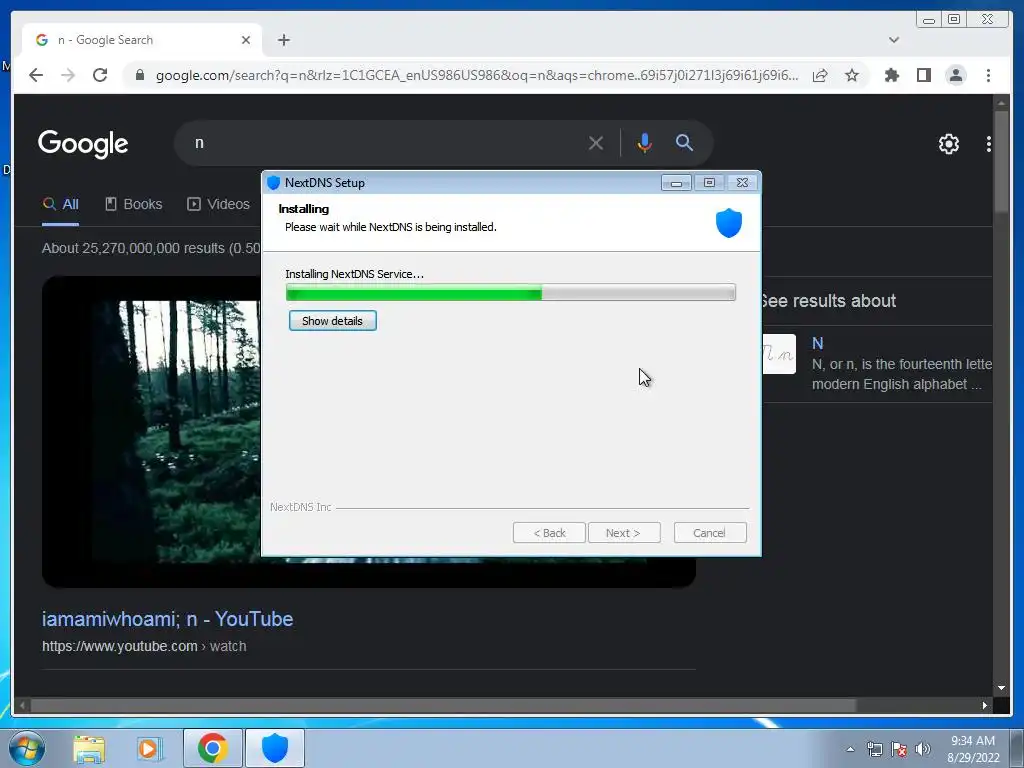Image resolution: width=1024 pixels, height=768 pixels.
Task: Click the Chrome address bar URL
Action: 476,75
